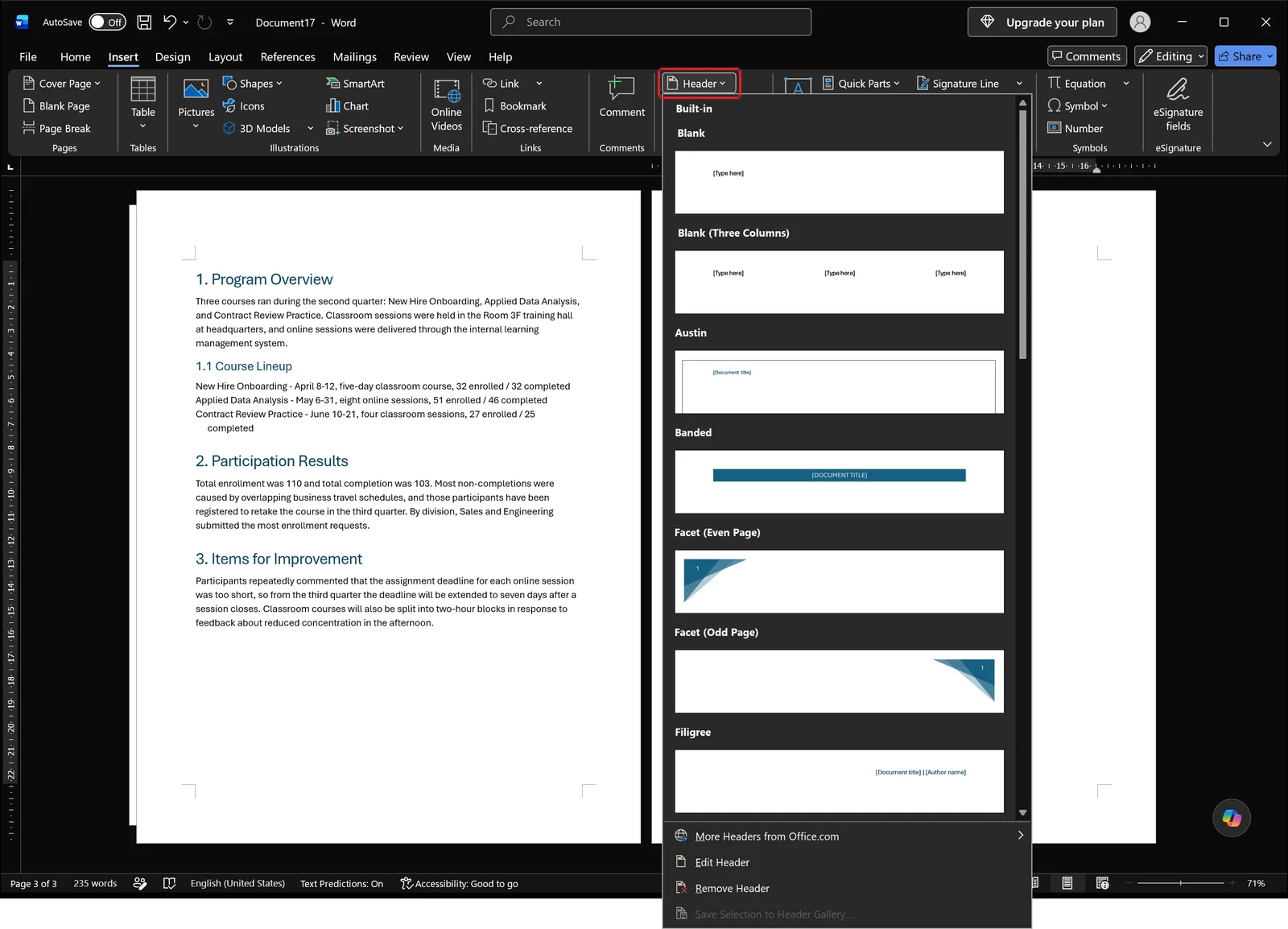Insert a Blank Page
The image size is (1288, 929).
coord(56,106)
